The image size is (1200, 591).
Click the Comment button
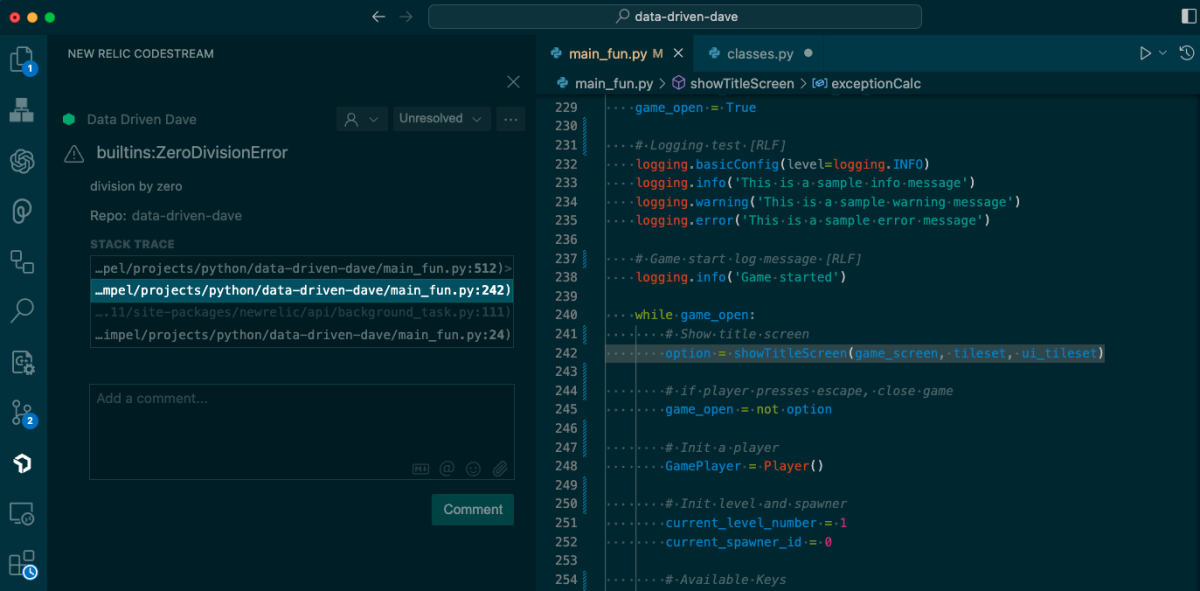[x=473, y=509]
